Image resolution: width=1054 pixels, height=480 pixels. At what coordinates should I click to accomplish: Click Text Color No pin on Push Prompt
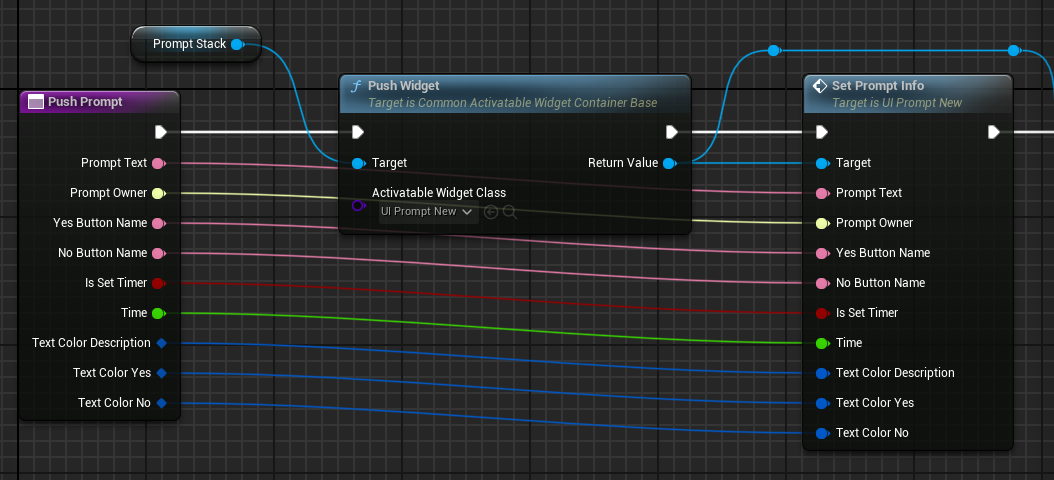tap(161, 403)
